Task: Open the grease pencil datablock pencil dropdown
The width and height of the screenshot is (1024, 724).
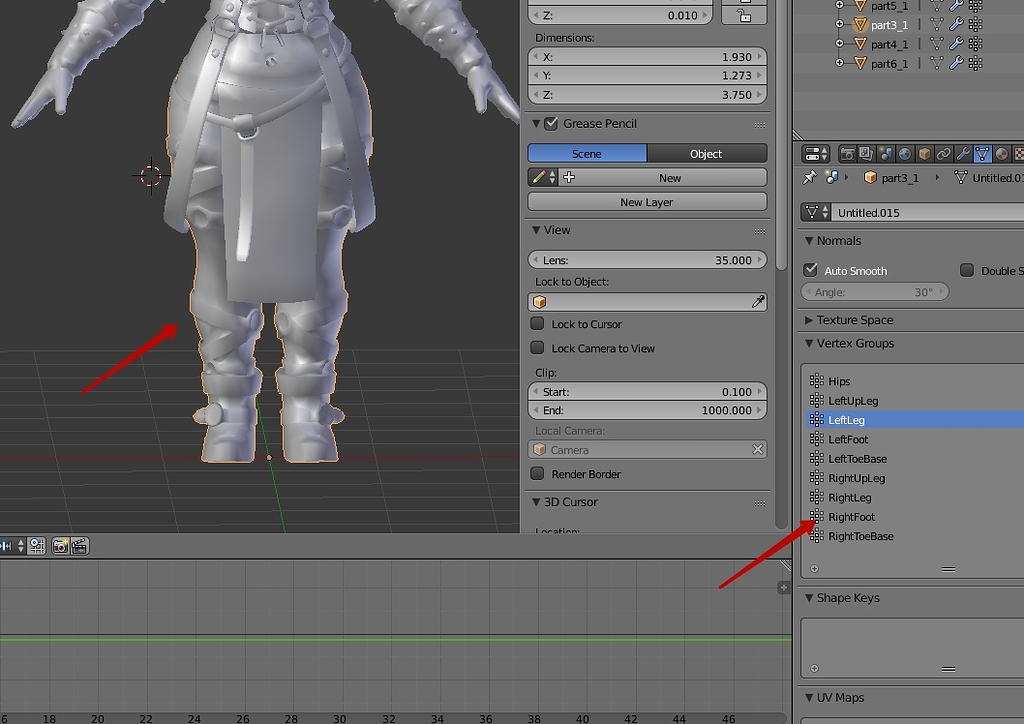Action: tap(543, 178)
